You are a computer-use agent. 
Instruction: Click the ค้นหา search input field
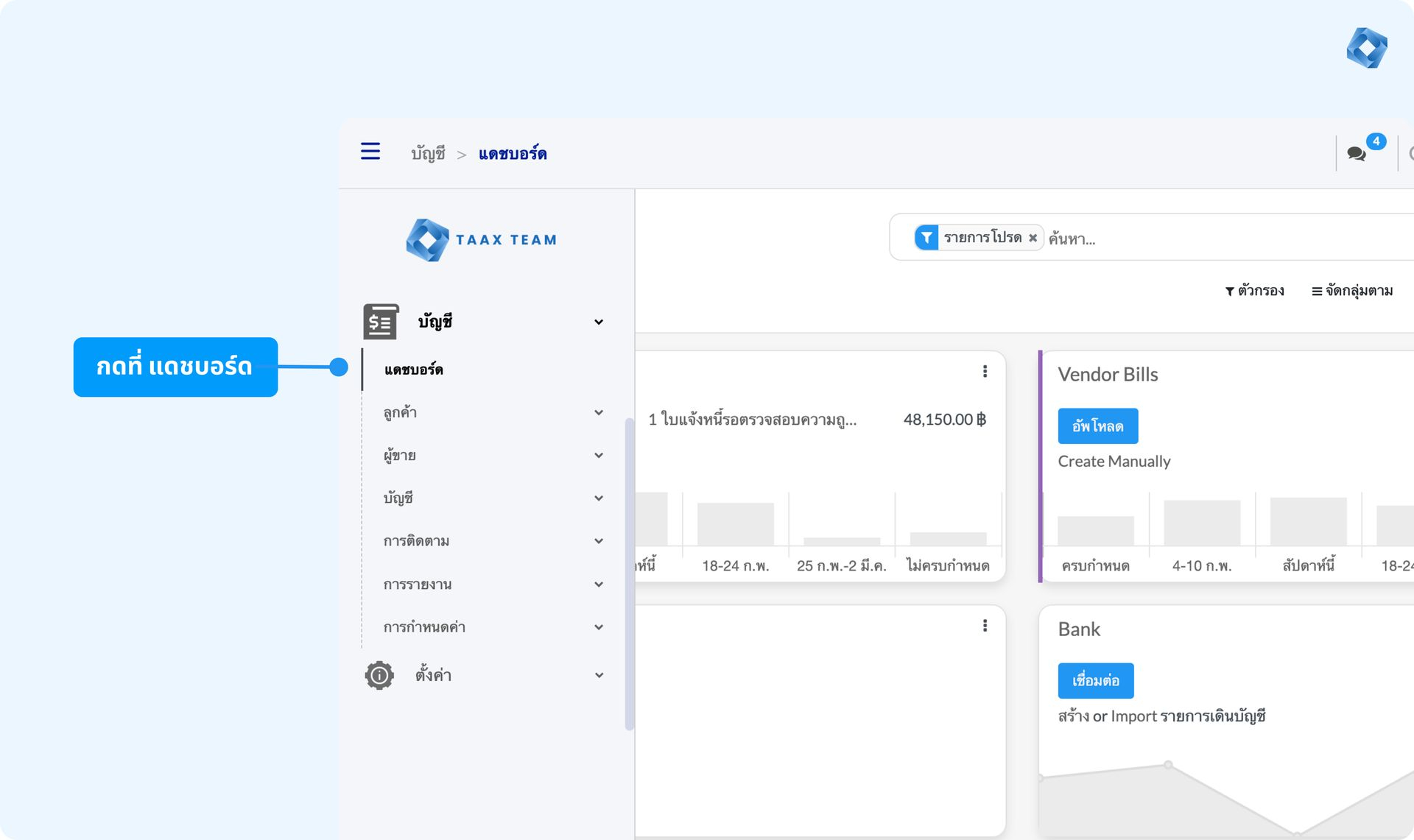1228,239
